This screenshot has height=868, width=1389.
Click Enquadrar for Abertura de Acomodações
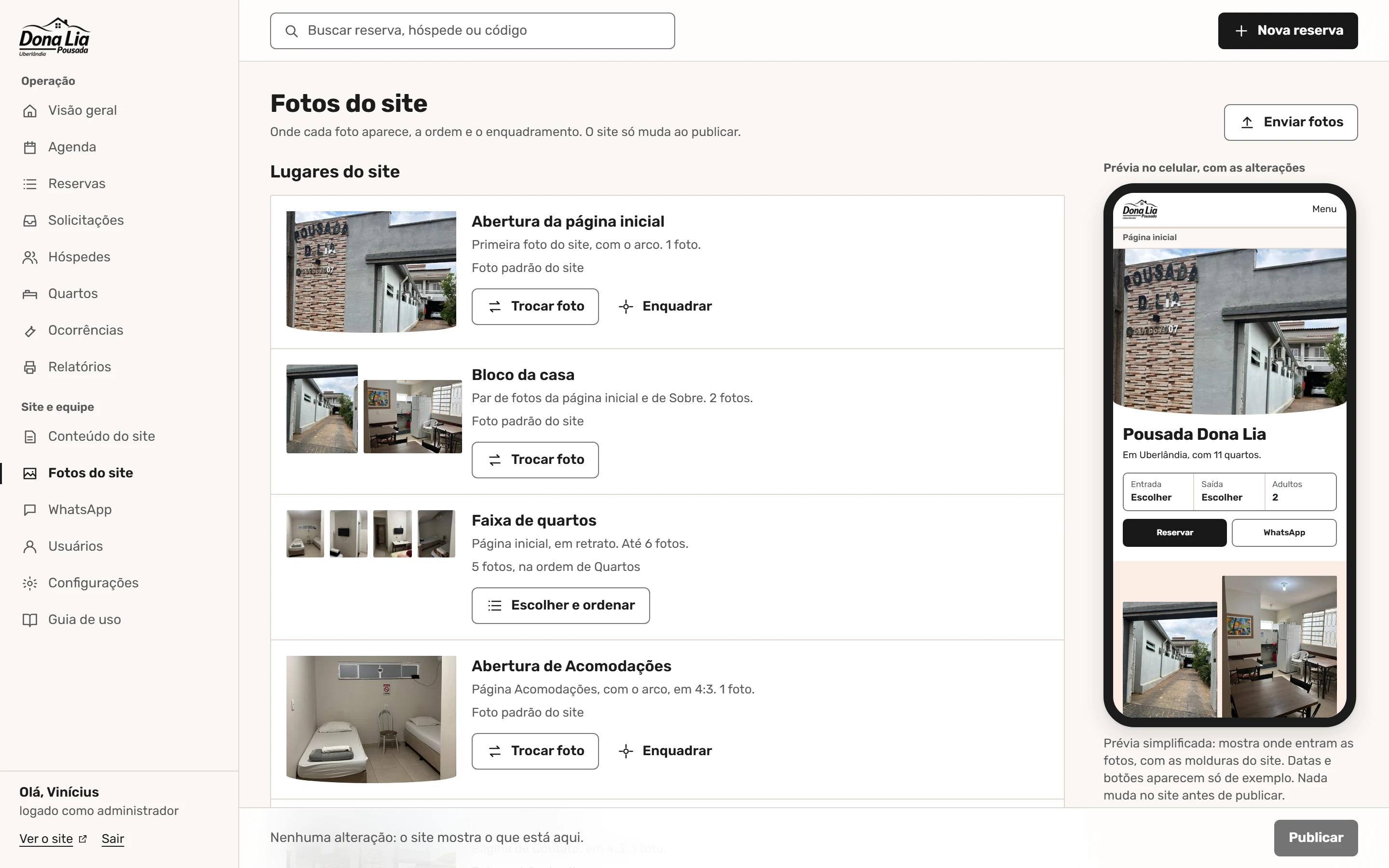[x=665, y=751]
